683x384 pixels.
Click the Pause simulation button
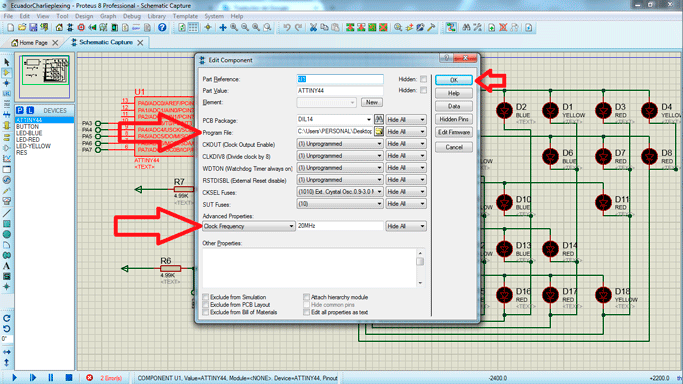(51, 377)
